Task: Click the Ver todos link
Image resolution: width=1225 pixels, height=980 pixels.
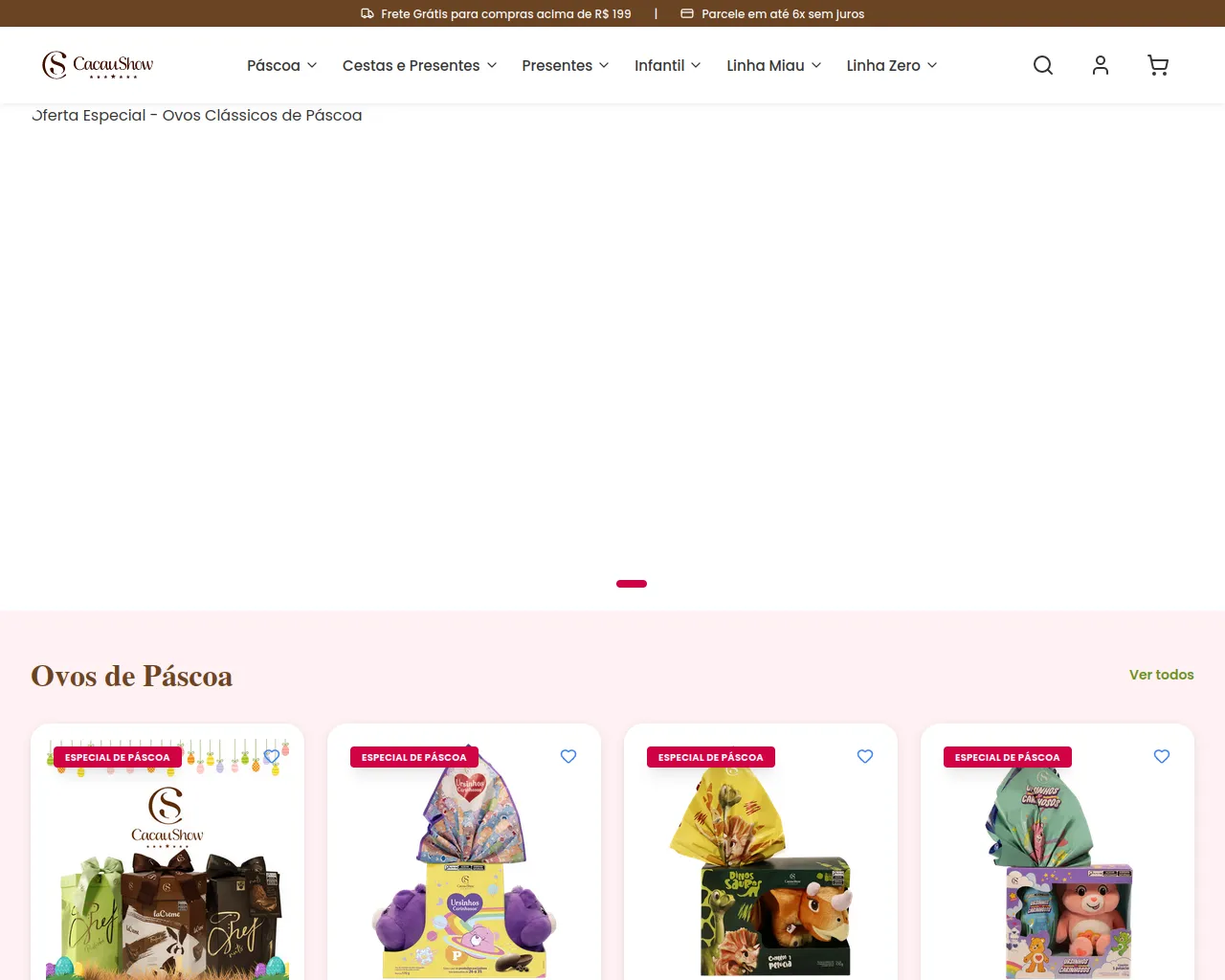Action: point(1162,675)
